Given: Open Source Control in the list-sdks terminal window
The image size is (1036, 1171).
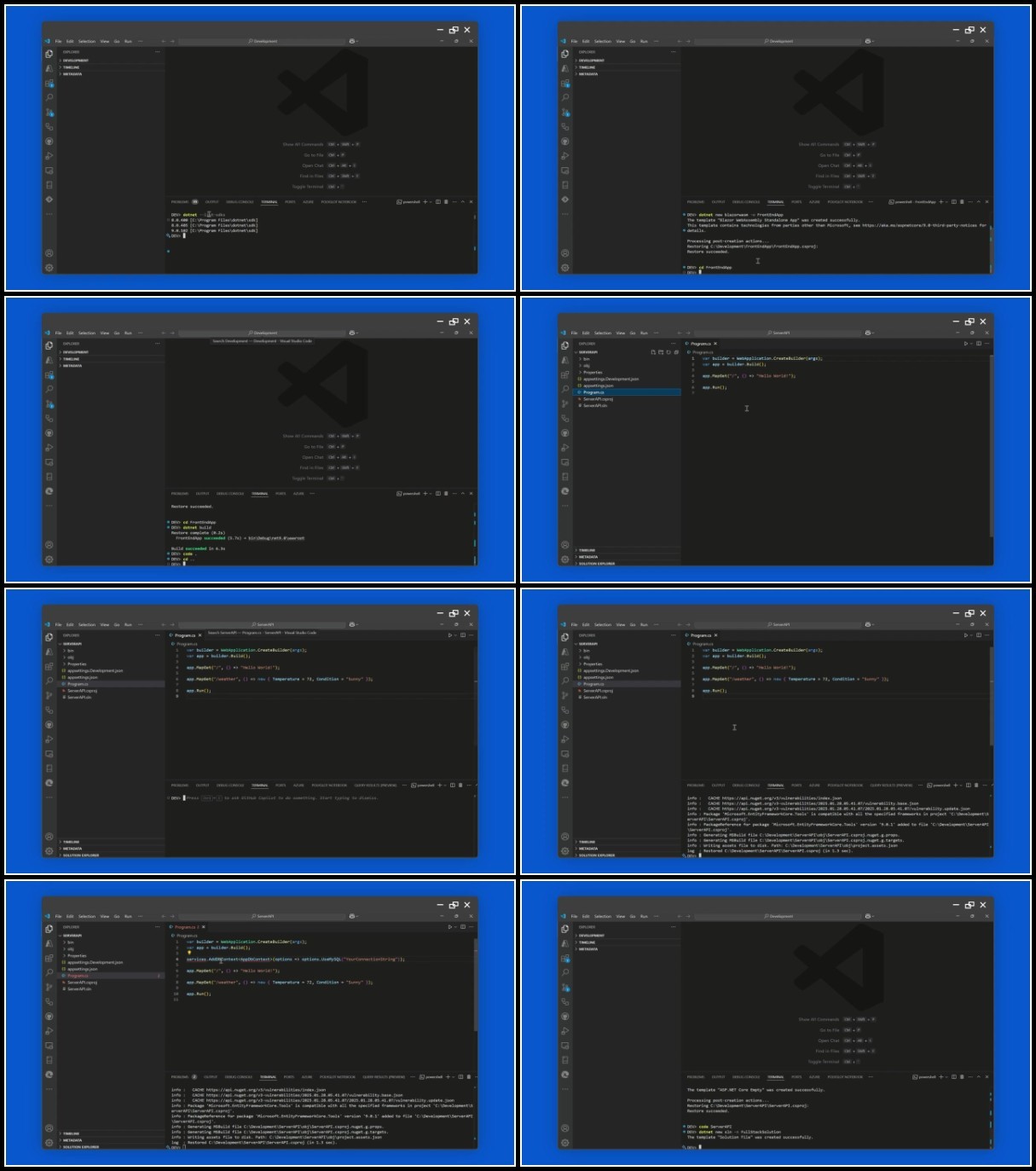Looking at the screenshot, I should pos(49,112).
